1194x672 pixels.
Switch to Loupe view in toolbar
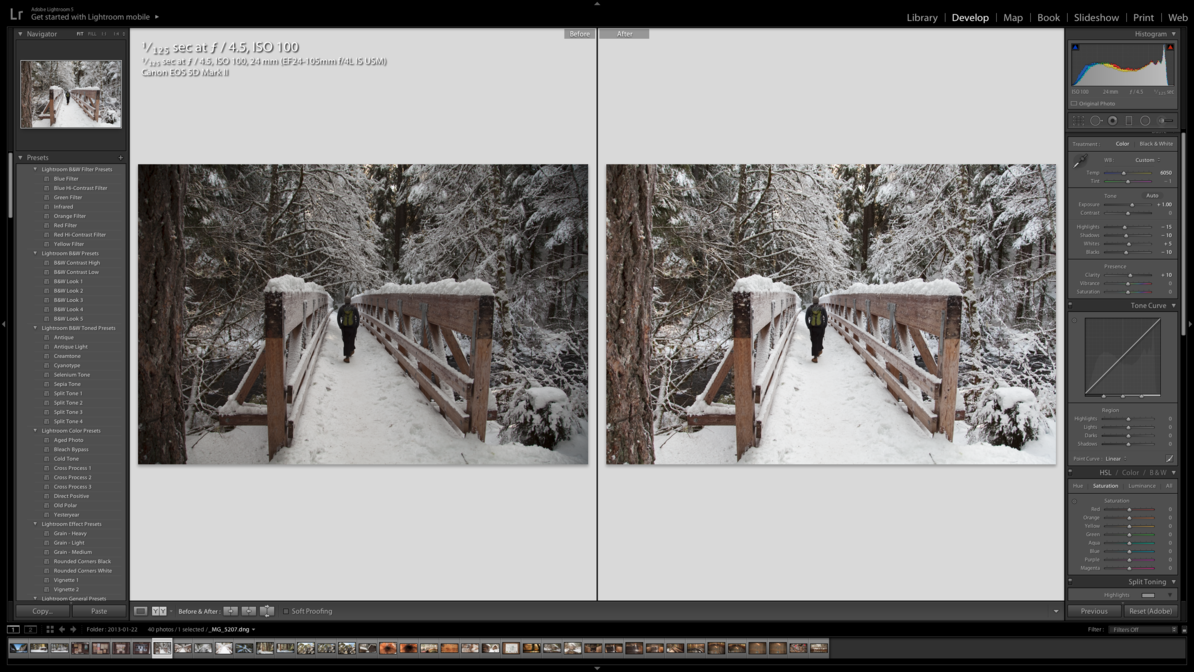[x=141, y=611]
